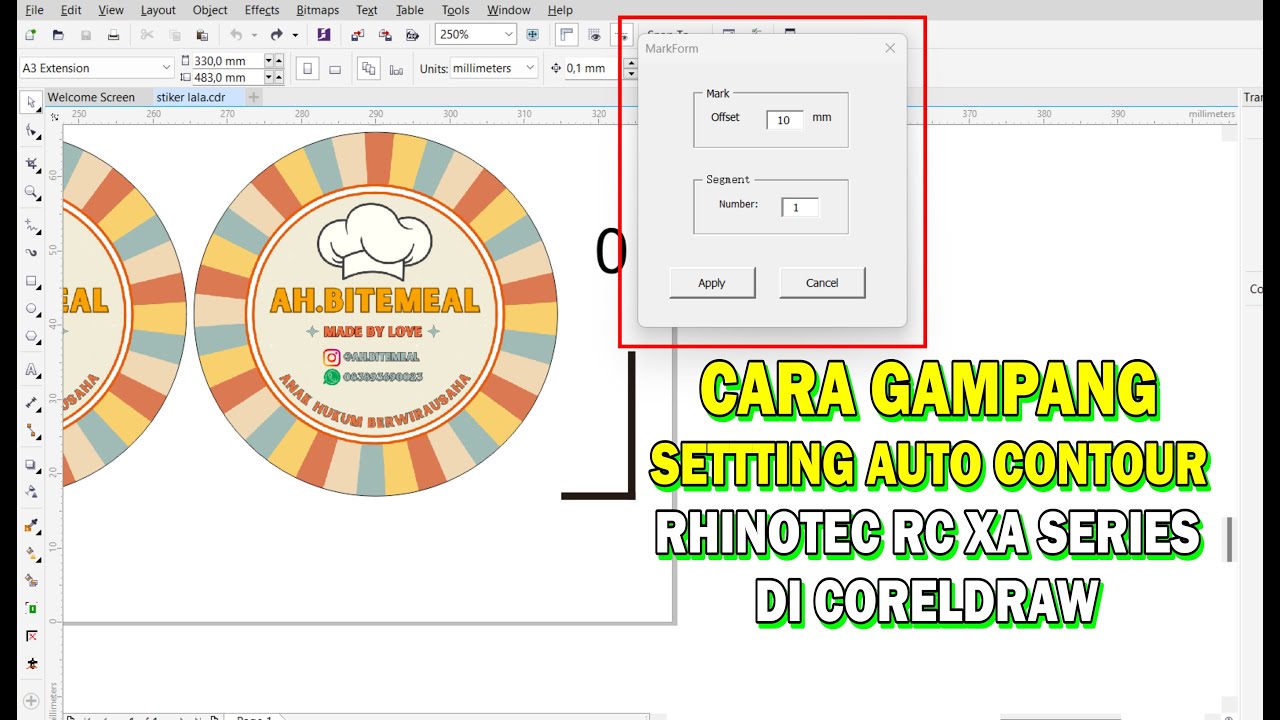Select the Transparency tool
This screenshot has height=720, width=1280.
pos(31,491)
